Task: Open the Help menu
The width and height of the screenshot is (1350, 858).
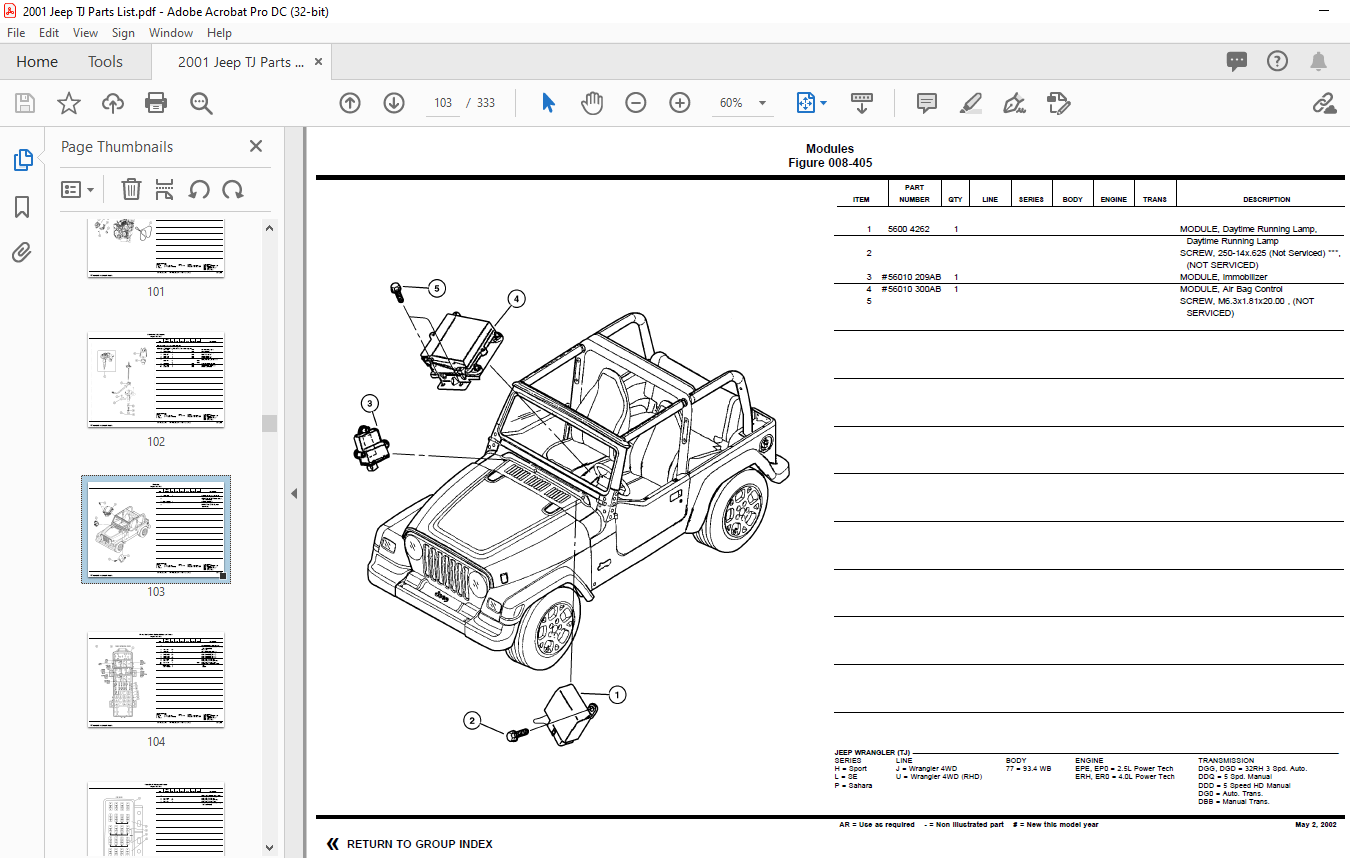Action: click(x=219, y=33)
